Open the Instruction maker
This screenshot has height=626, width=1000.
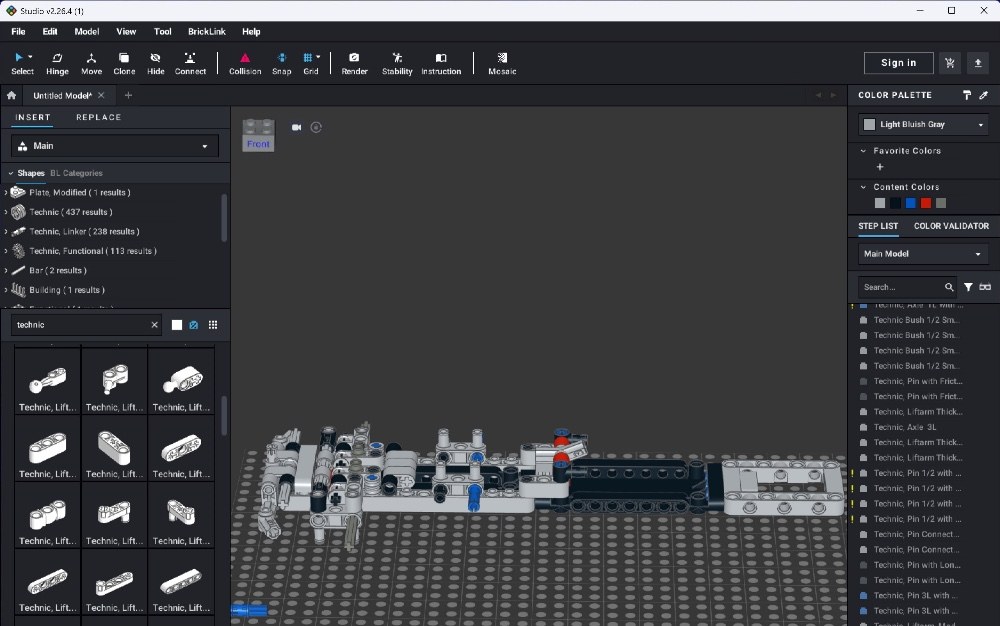[x=441, y=64]
